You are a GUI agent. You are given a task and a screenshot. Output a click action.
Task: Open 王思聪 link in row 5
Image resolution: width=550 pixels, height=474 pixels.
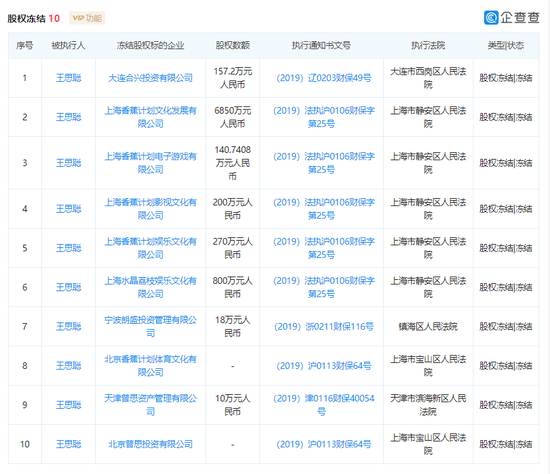[68, 248]
